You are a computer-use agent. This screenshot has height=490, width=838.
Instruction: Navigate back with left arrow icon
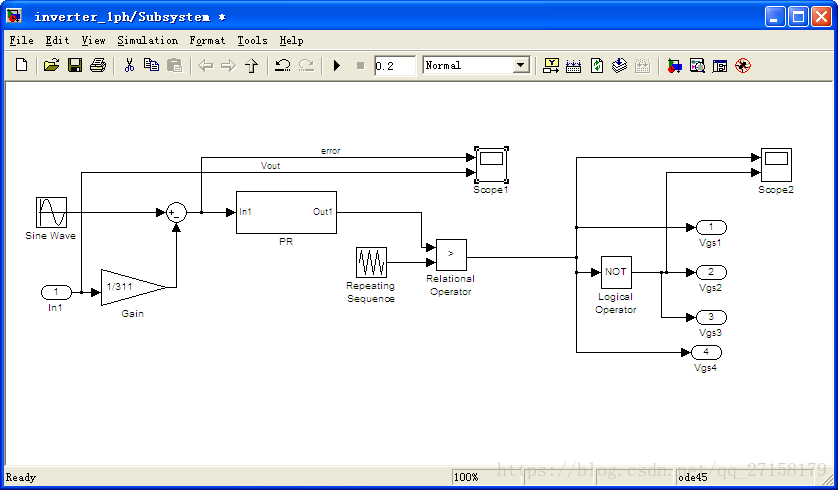pyautogui.click(x=206, y=66)
